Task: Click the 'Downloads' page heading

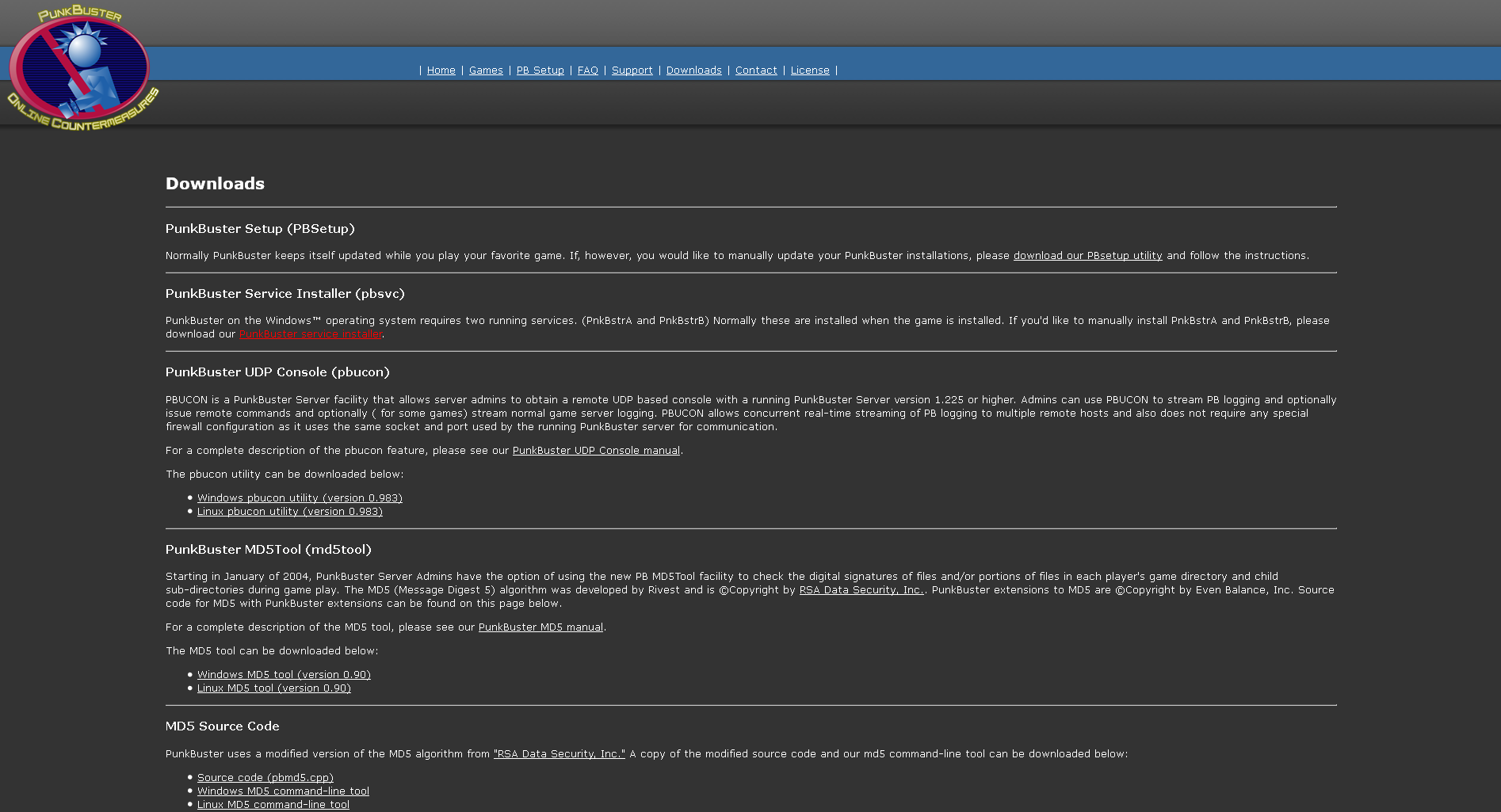Action: pyautogui.click(x=215, y=184)
